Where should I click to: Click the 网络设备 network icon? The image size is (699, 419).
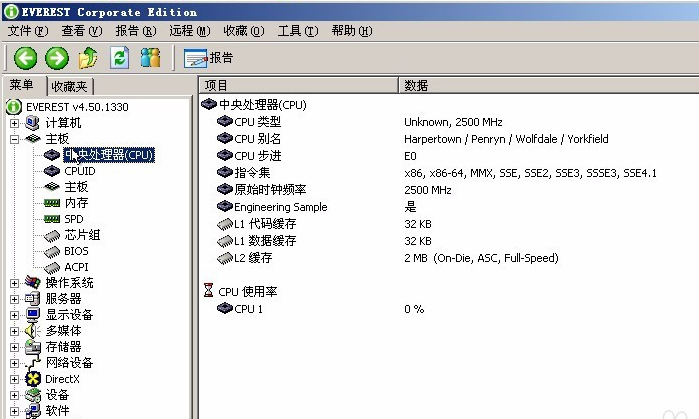click(x=33, y=363)
